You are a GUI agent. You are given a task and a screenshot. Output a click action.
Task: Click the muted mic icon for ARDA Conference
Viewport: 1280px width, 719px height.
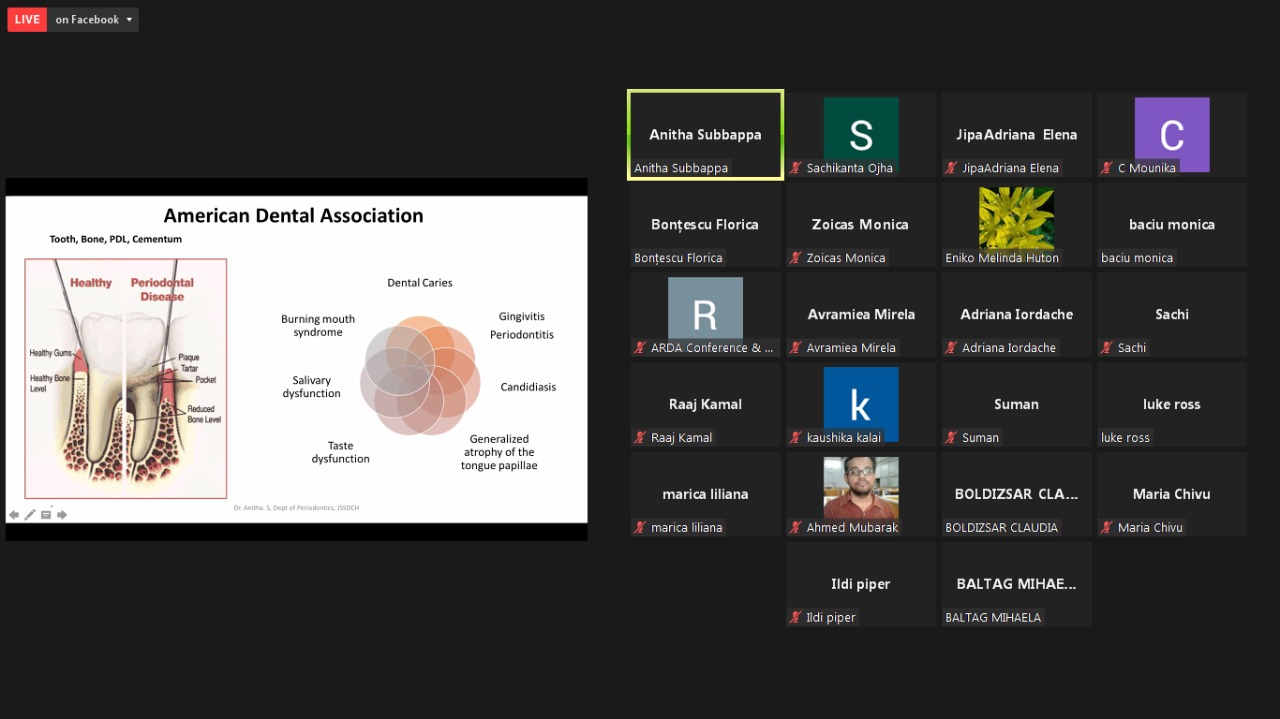tap(640, 348)
